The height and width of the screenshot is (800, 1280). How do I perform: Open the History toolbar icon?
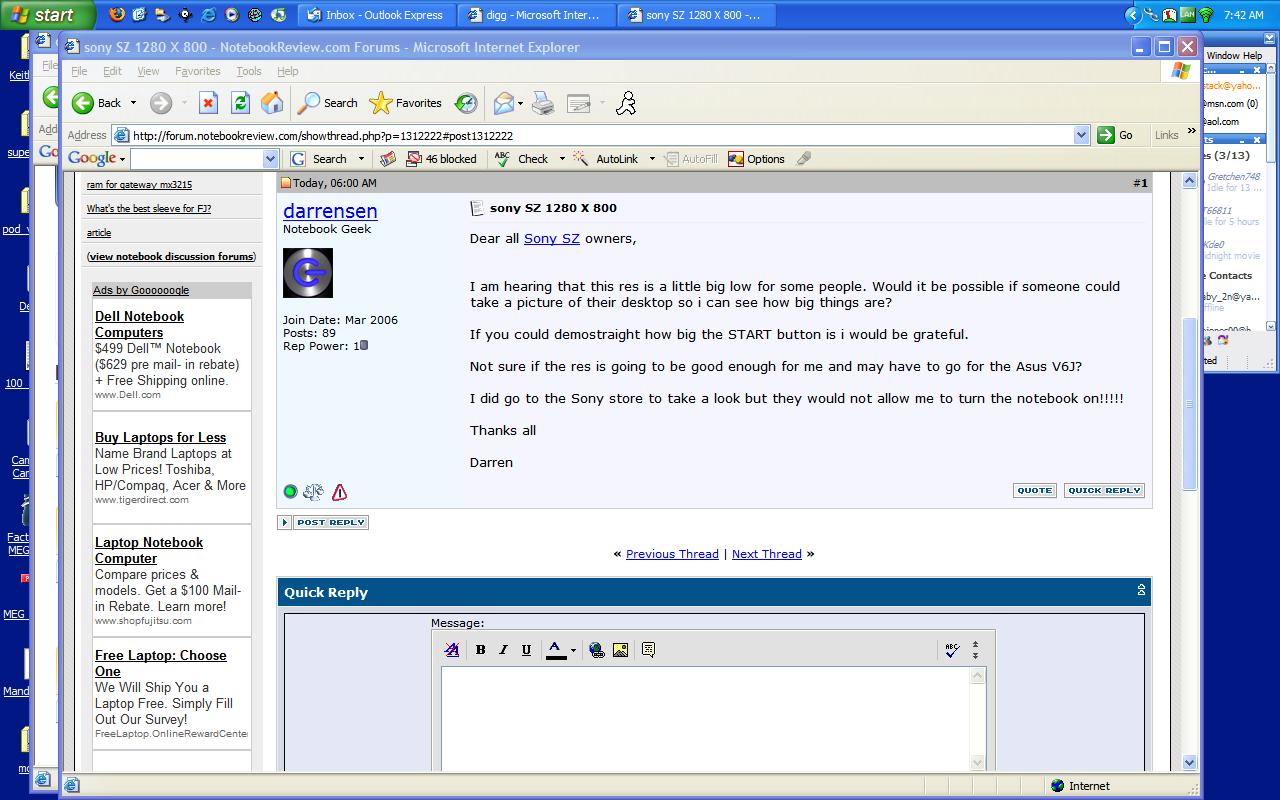(x=466, y=103)
